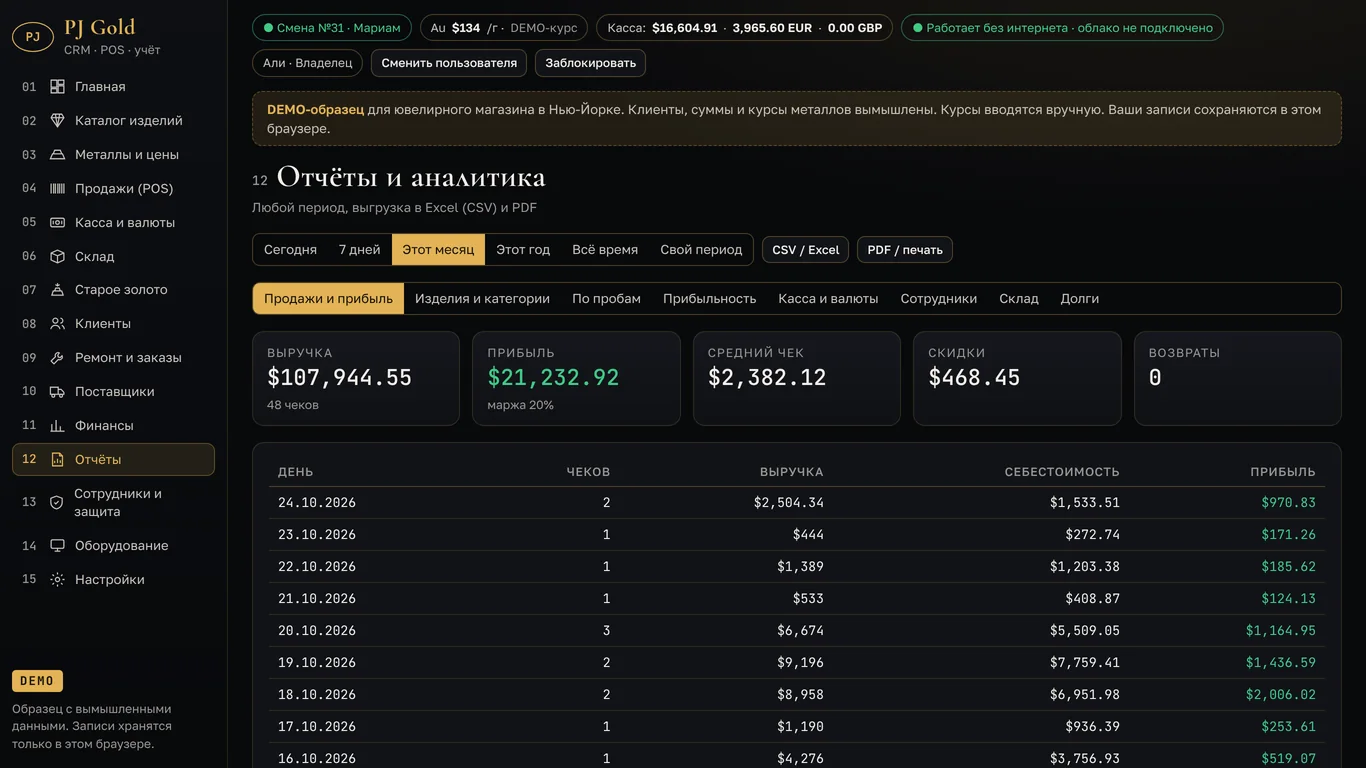Click the diamond icon for Каталог изделий
Screen dimensions: 1366x768
pyautogui.click(x=57, y=121)
